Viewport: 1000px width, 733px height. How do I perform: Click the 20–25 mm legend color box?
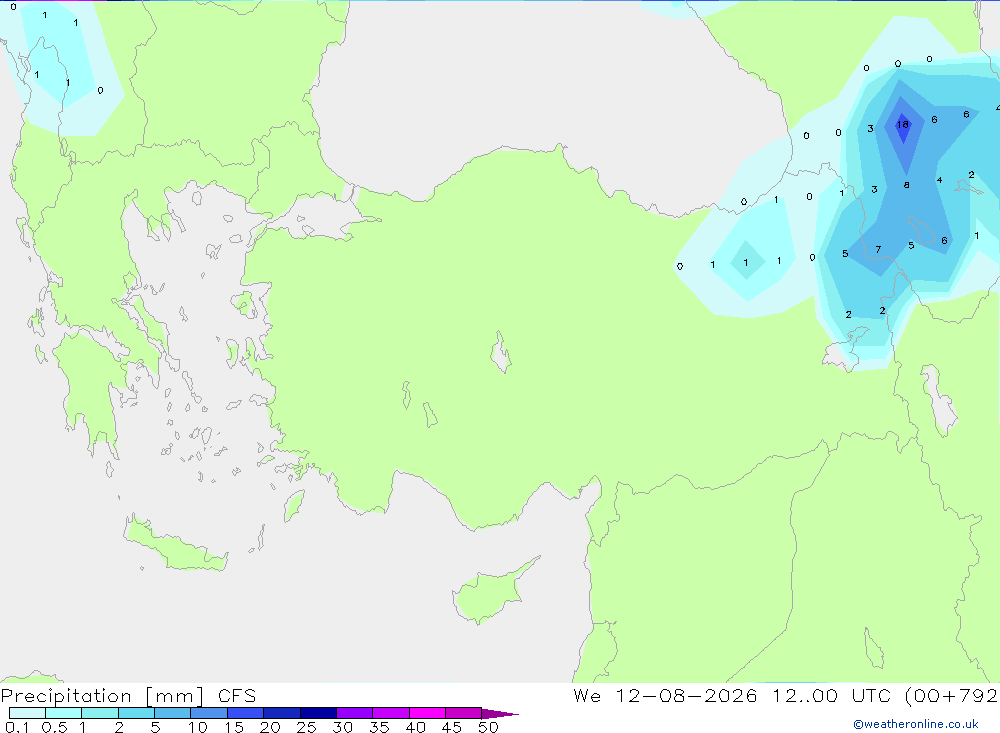pos(282,713)
